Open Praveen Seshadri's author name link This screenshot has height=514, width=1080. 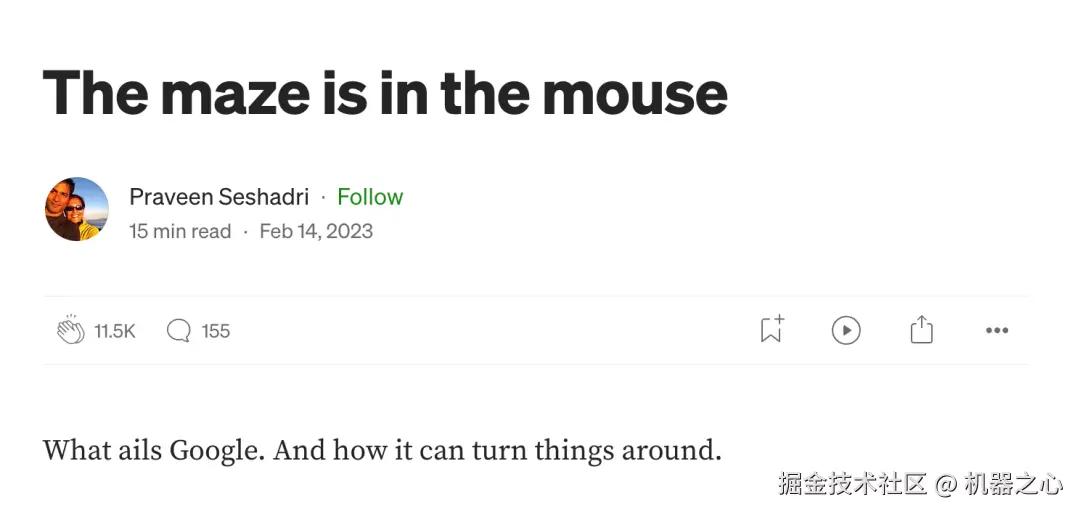pos(219,197)
